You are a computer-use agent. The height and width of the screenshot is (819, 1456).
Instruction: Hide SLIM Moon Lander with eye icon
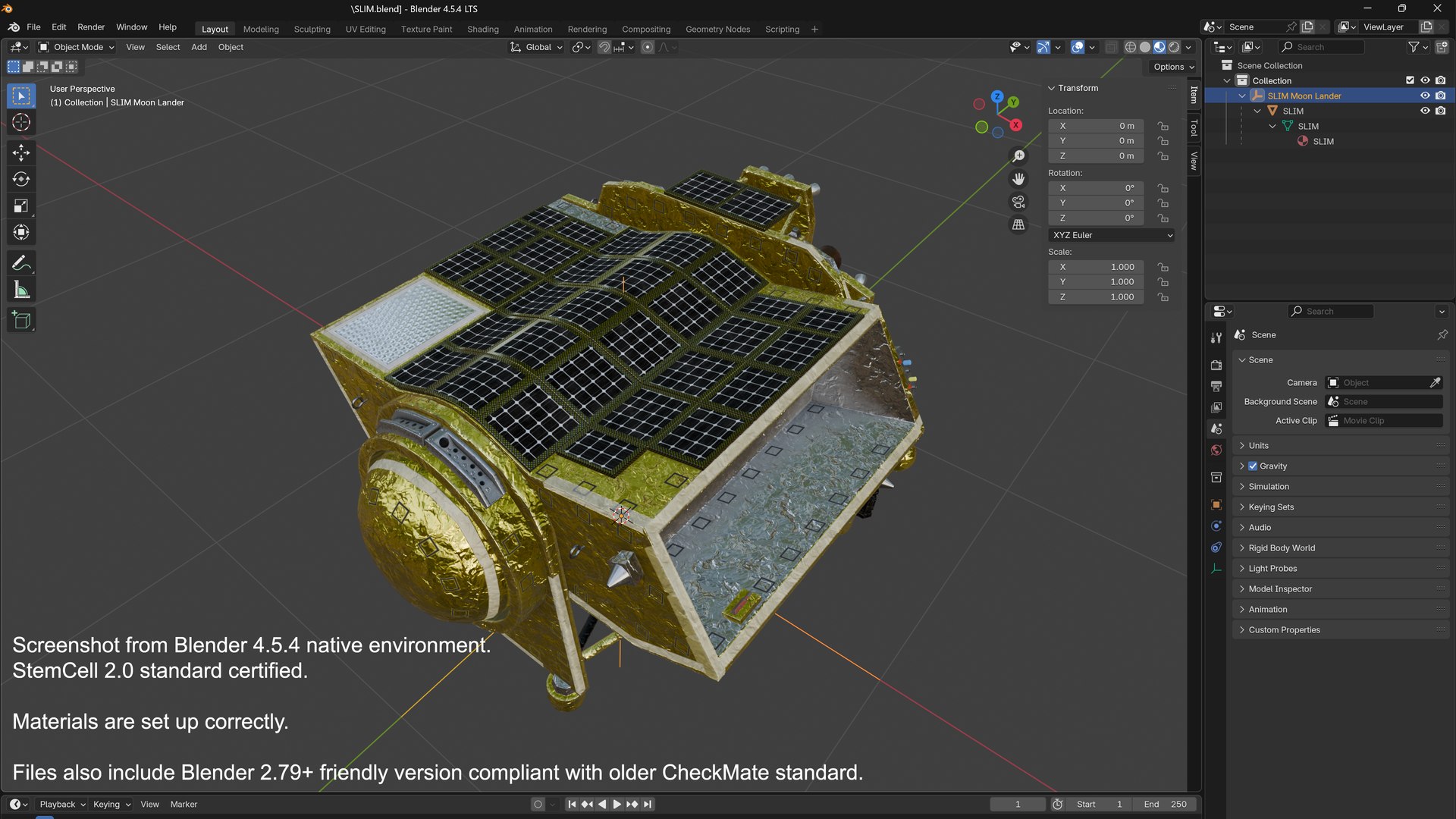pyautogui.click(x=1425, y=96)
